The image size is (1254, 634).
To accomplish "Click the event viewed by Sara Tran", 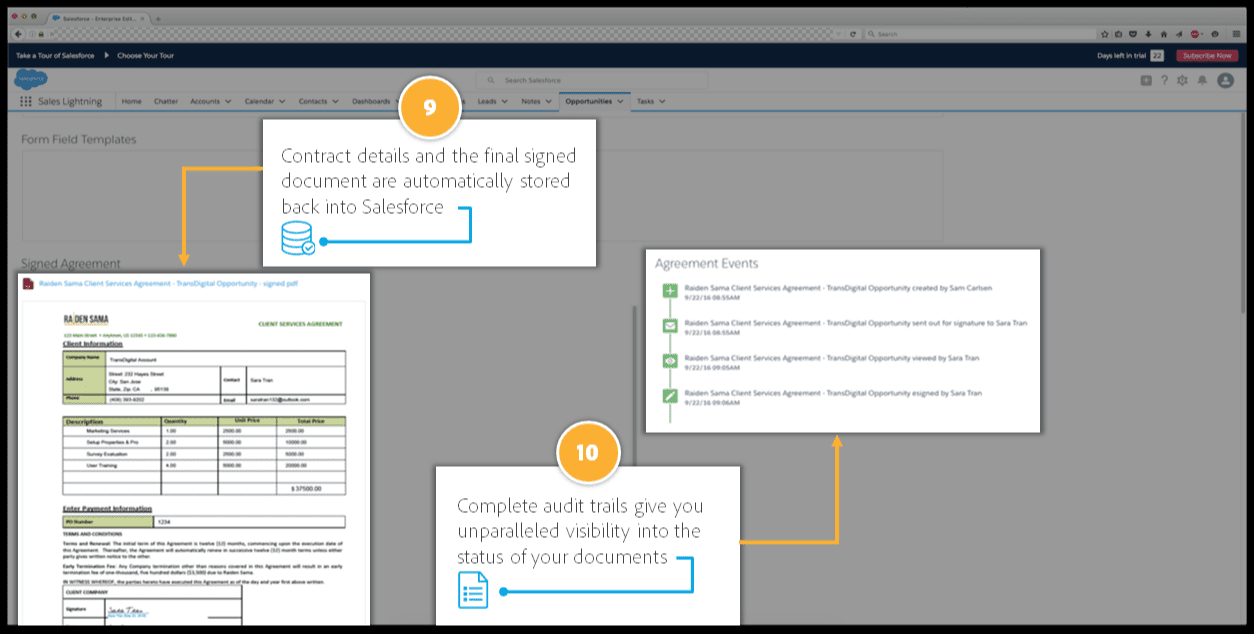I will pos(832,357).
